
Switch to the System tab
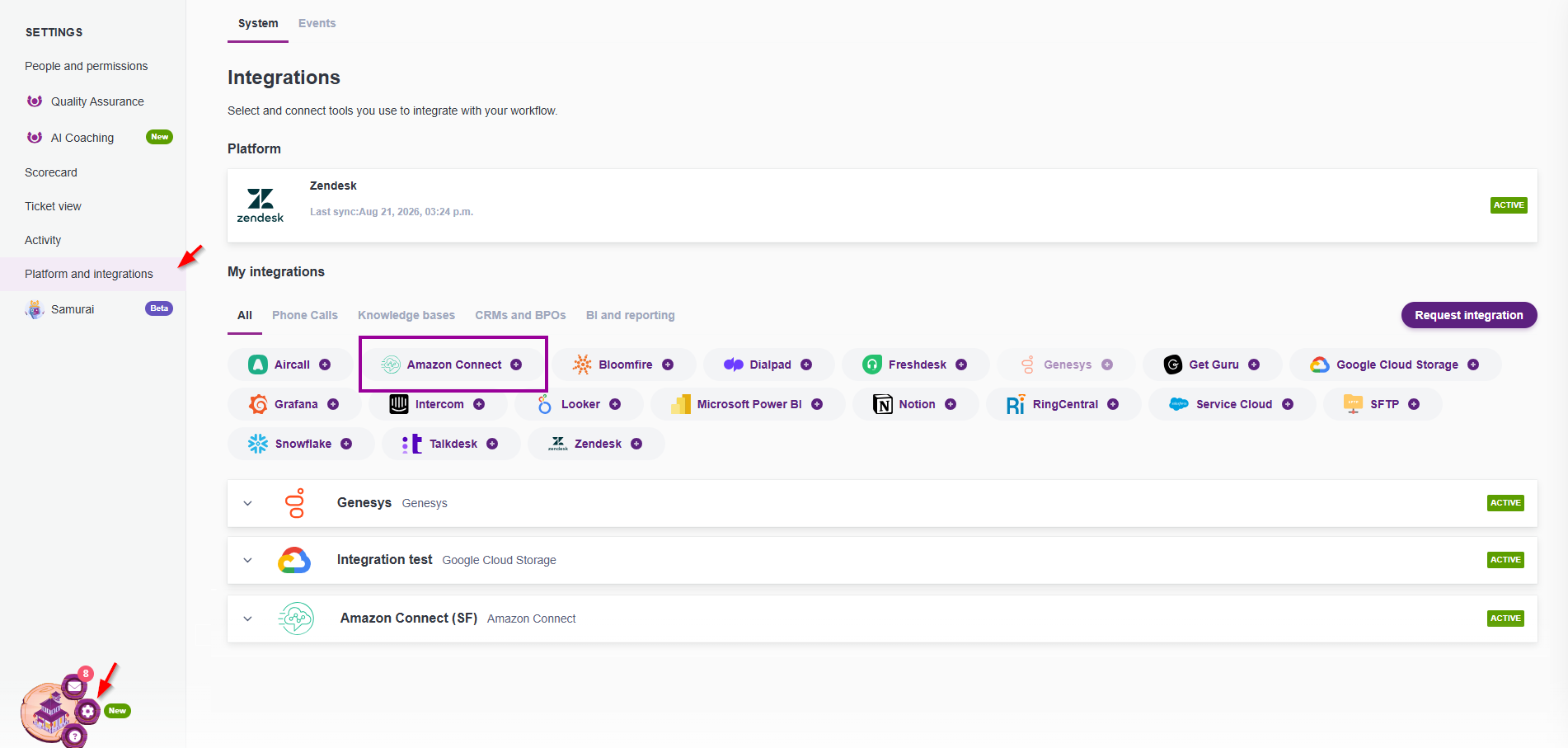click(258, 23)
